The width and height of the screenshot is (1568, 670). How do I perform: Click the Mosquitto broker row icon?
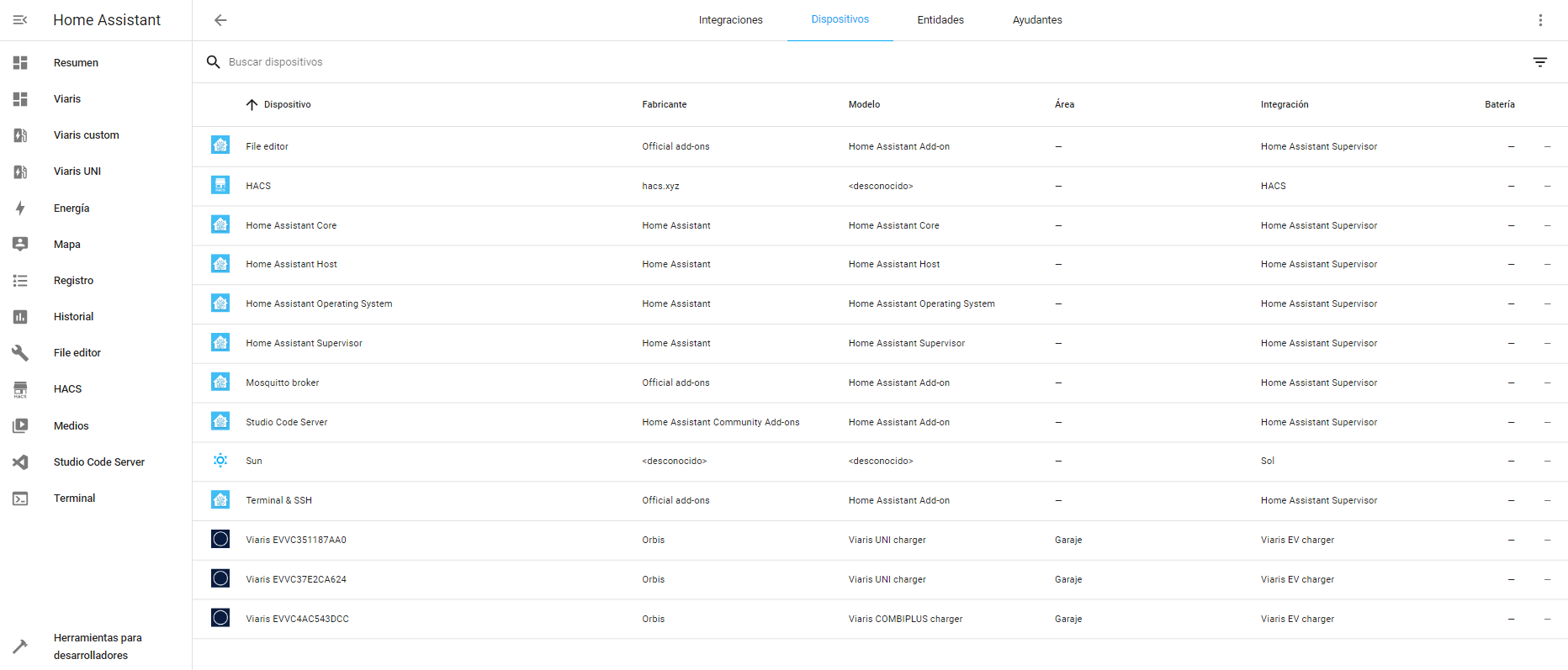point(220,382)
